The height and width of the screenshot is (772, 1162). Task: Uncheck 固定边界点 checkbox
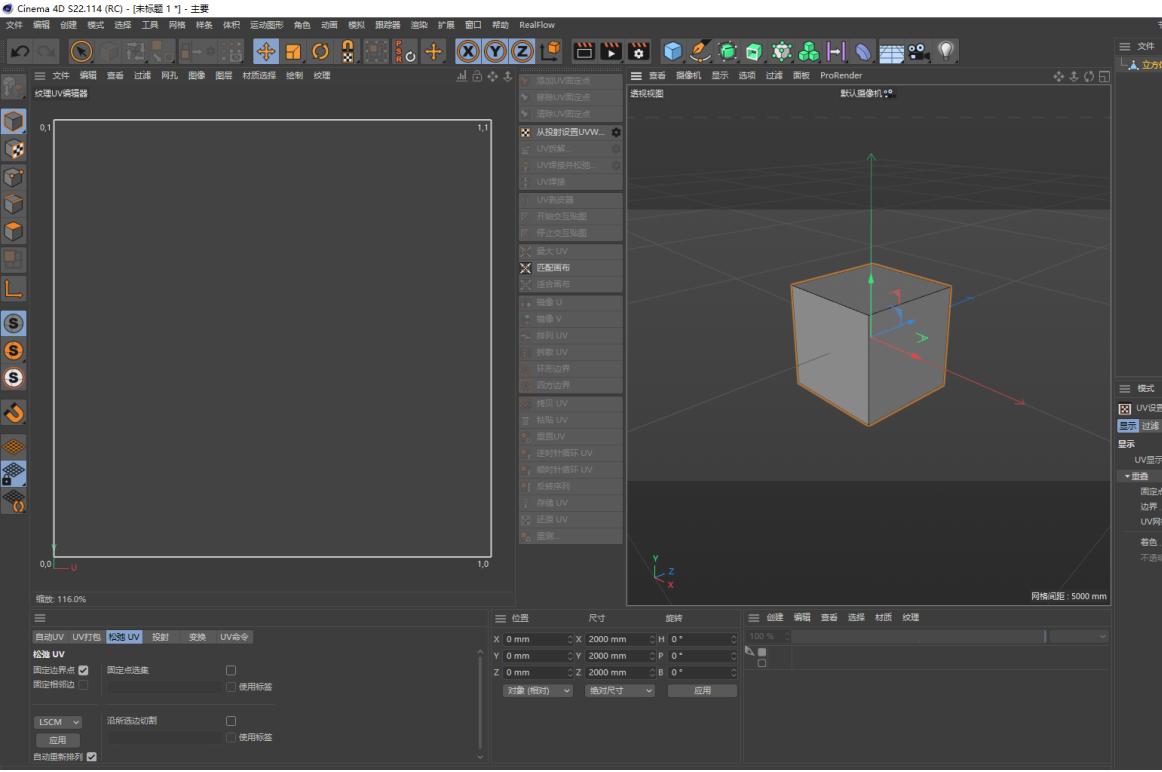83,670
